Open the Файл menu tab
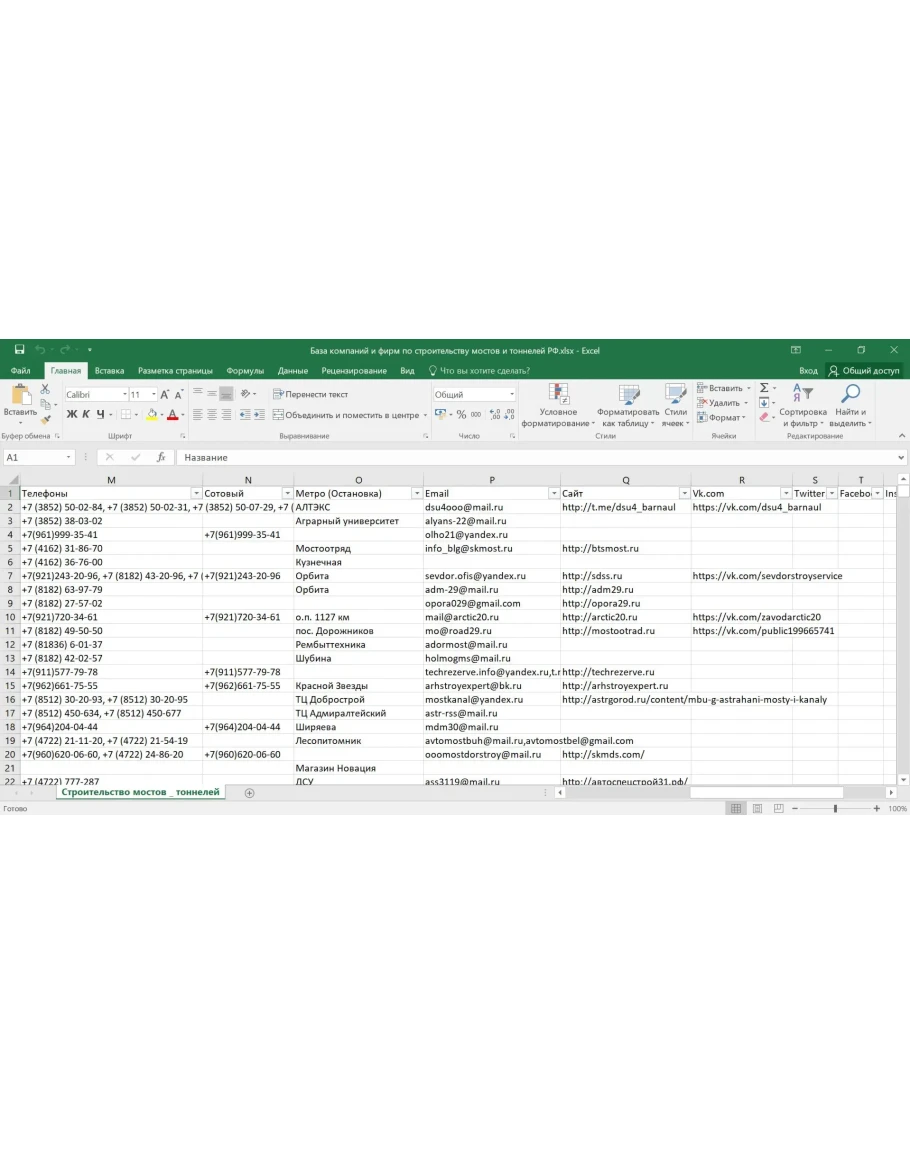This screenshot has width=910, height=1155. pyautogui.click(x=21, y=371)
